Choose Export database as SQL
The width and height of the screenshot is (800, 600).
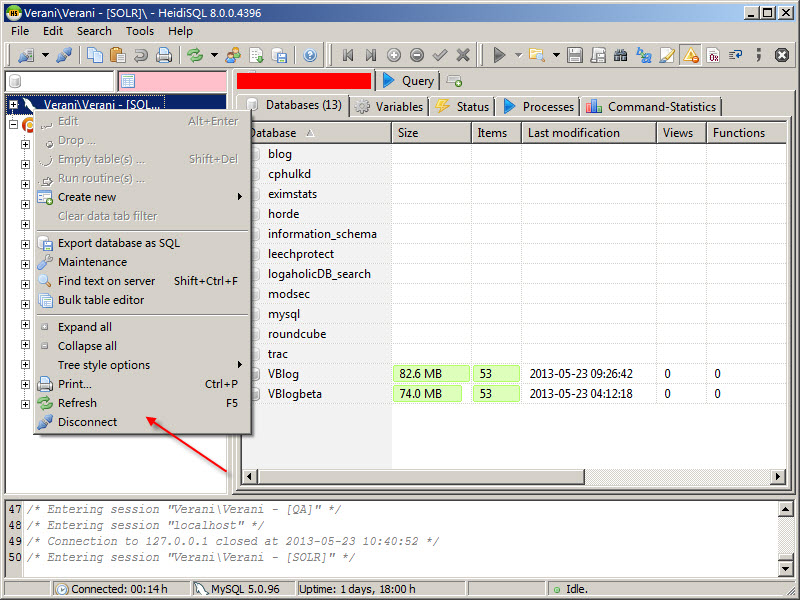(118, 243)
